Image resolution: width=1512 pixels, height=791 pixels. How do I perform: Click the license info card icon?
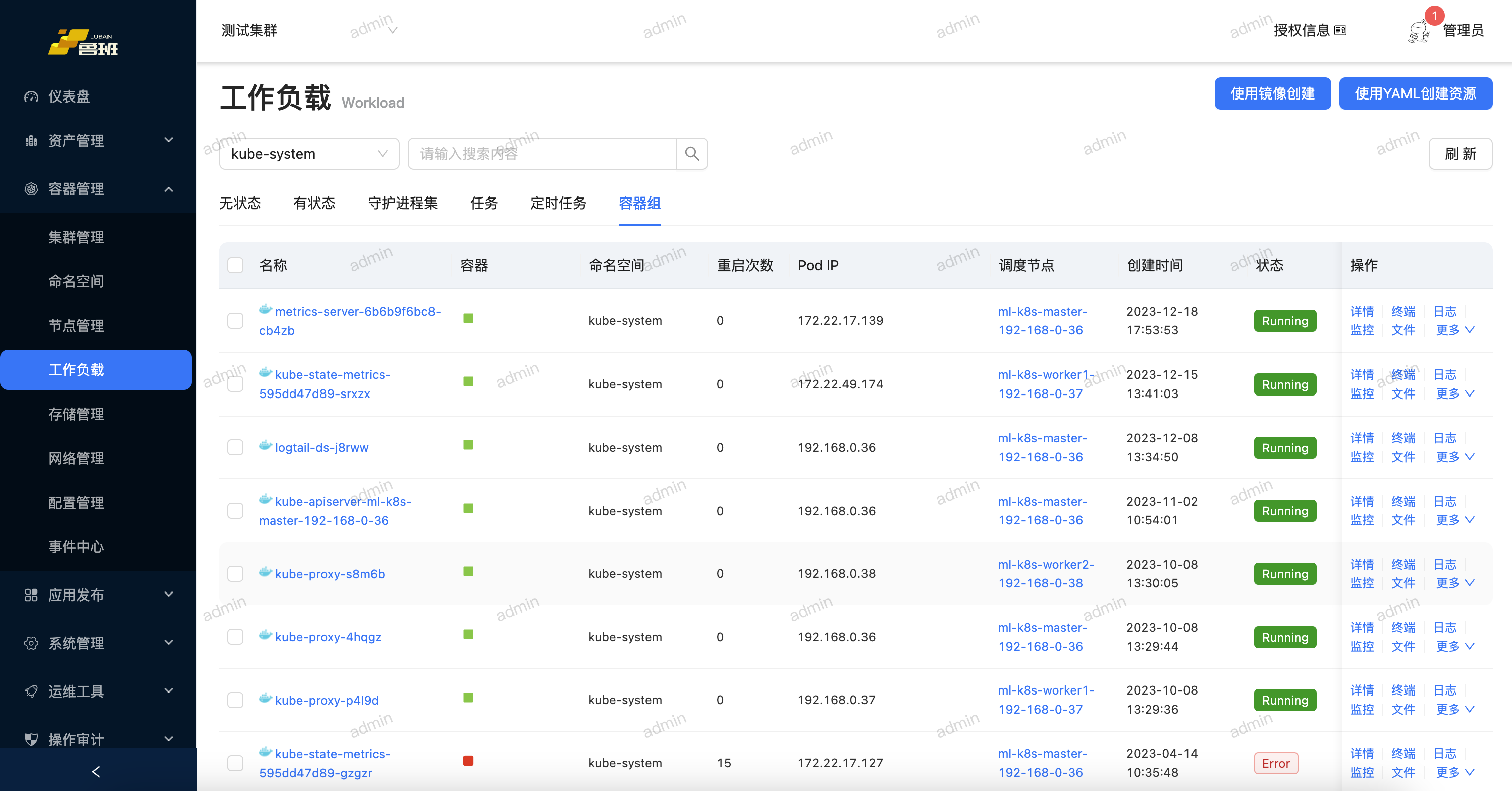click(1340, 31)
